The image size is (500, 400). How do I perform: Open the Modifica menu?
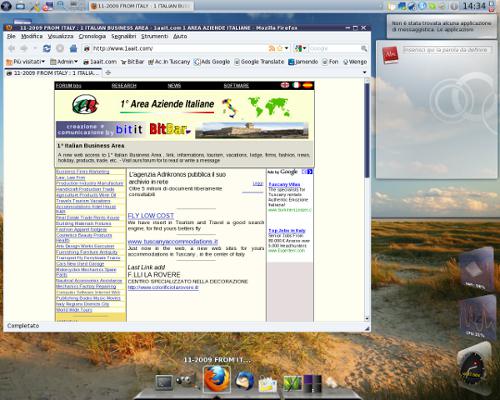(32, 36)
